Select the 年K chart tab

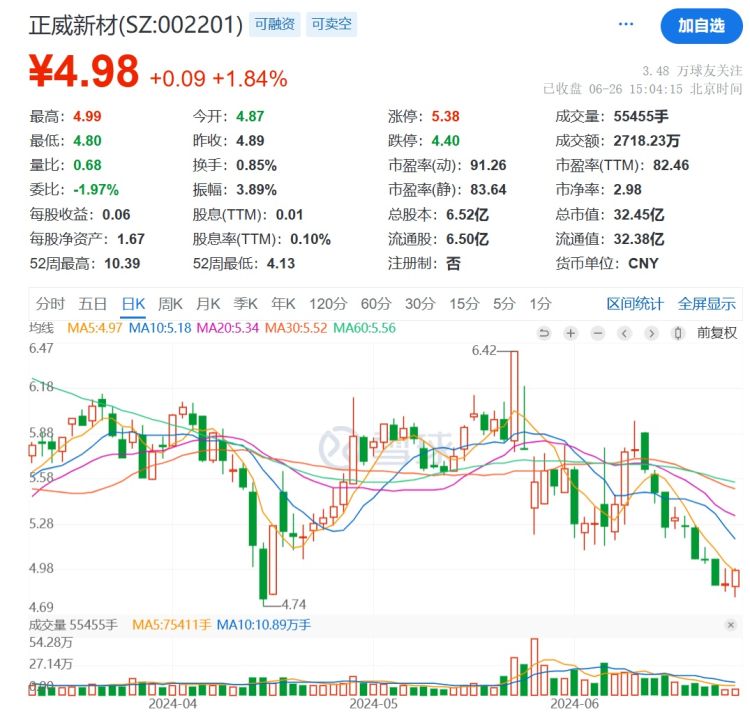pyautogui.click(x=283, y=304)
